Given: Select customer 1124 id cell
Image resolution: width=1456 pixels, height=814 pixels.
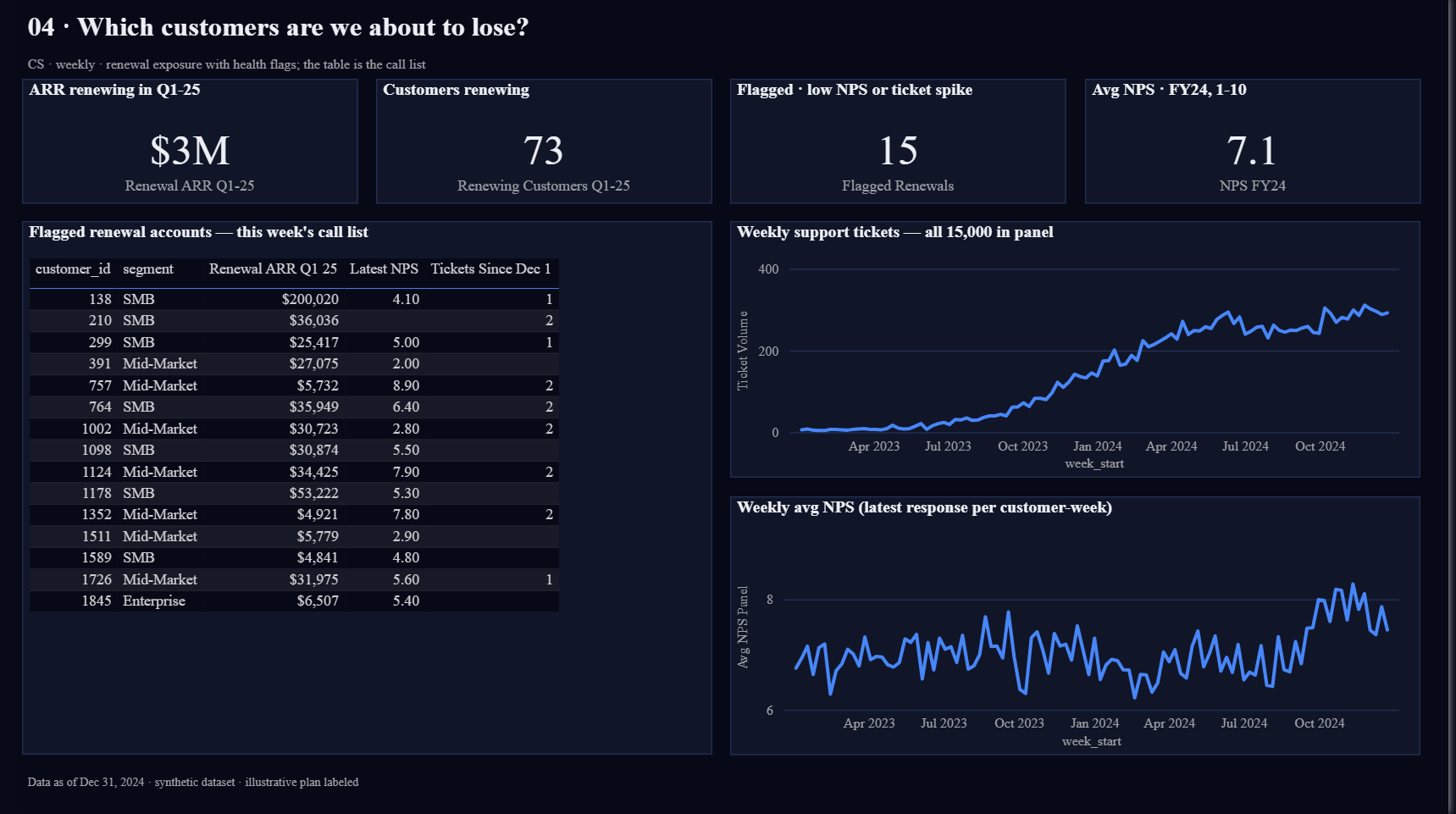Looking at the screenshot, I should click(97, 472).
